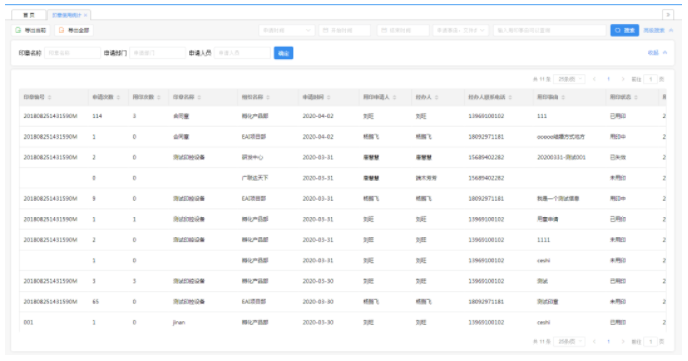This screenshot has width=688, height=361.
Task: Open bottom page-size 25条/页 dropdown
Action: click(569, 341)
